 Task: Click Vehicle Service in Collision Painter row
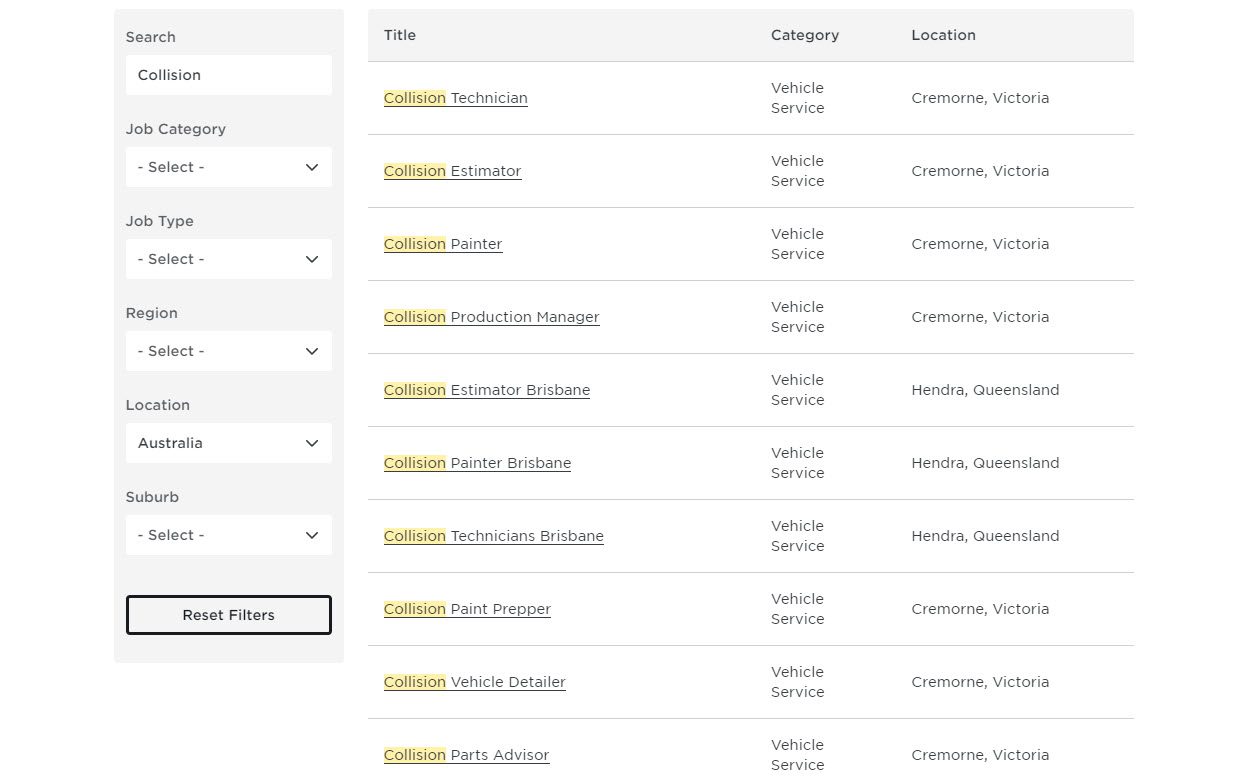tap(797, 244)
